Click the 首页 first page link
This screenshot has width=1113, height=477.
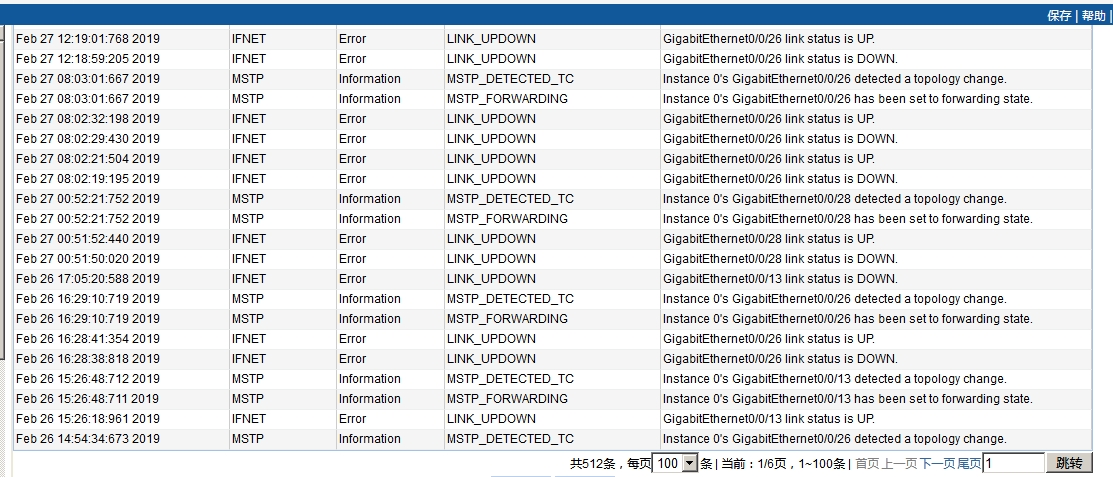pyautogui.click(x=867, y=464)
